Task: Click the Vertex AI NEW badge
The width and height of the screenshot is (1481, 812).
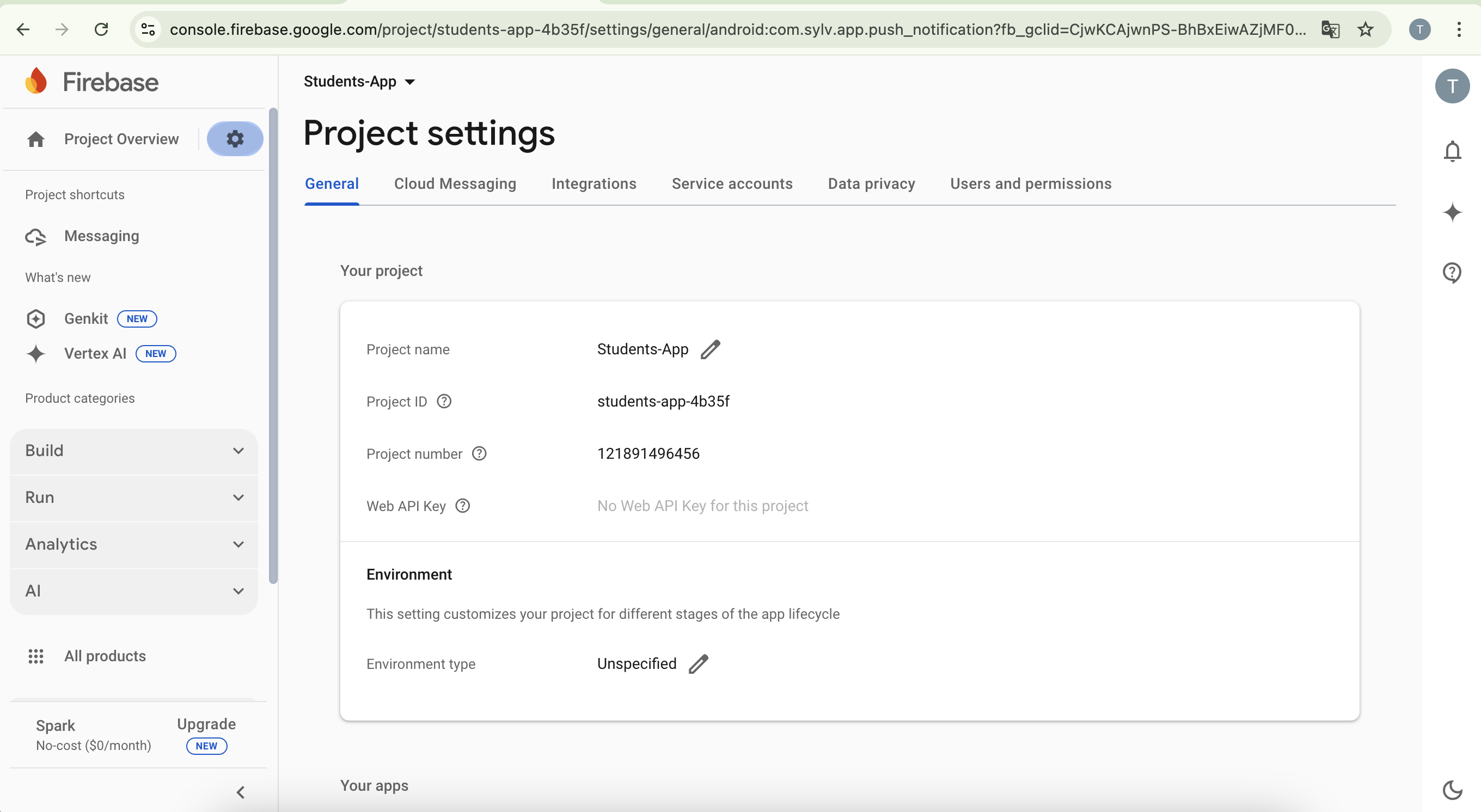Action: click(155, 353)
